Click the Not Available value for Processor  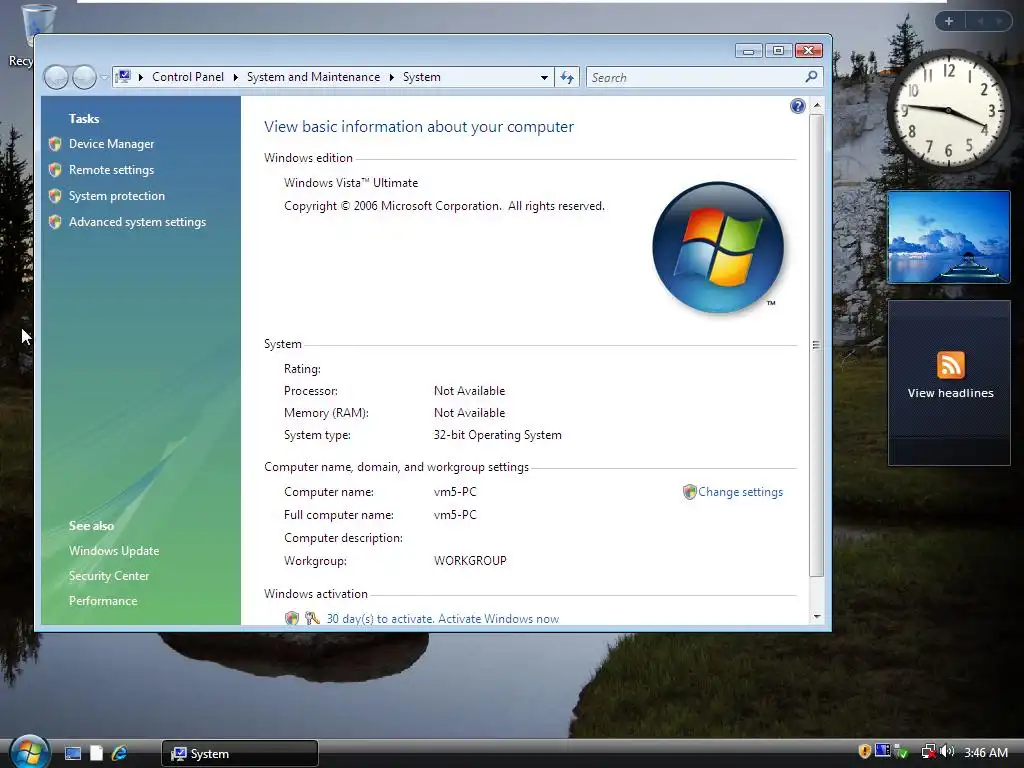pos(470,391)
